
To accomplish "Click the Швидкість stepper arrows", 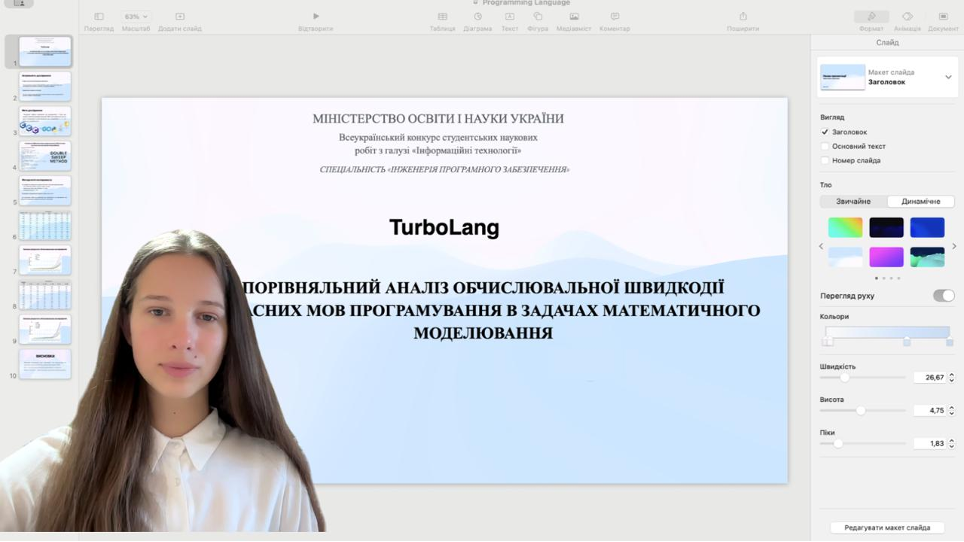I will [x=952, y=377].
